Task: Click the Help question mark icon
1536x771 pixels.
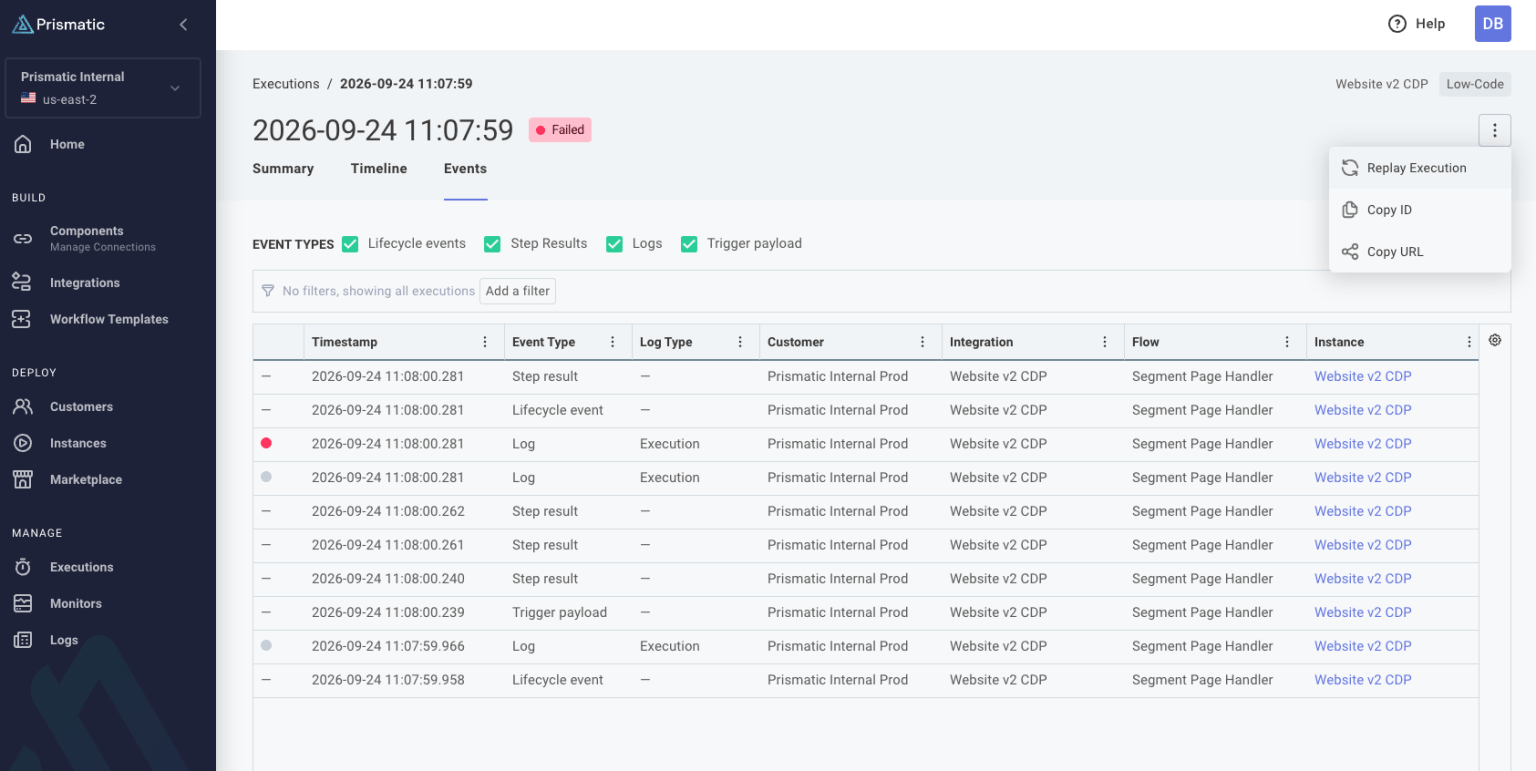Action: coord(1397,24)
